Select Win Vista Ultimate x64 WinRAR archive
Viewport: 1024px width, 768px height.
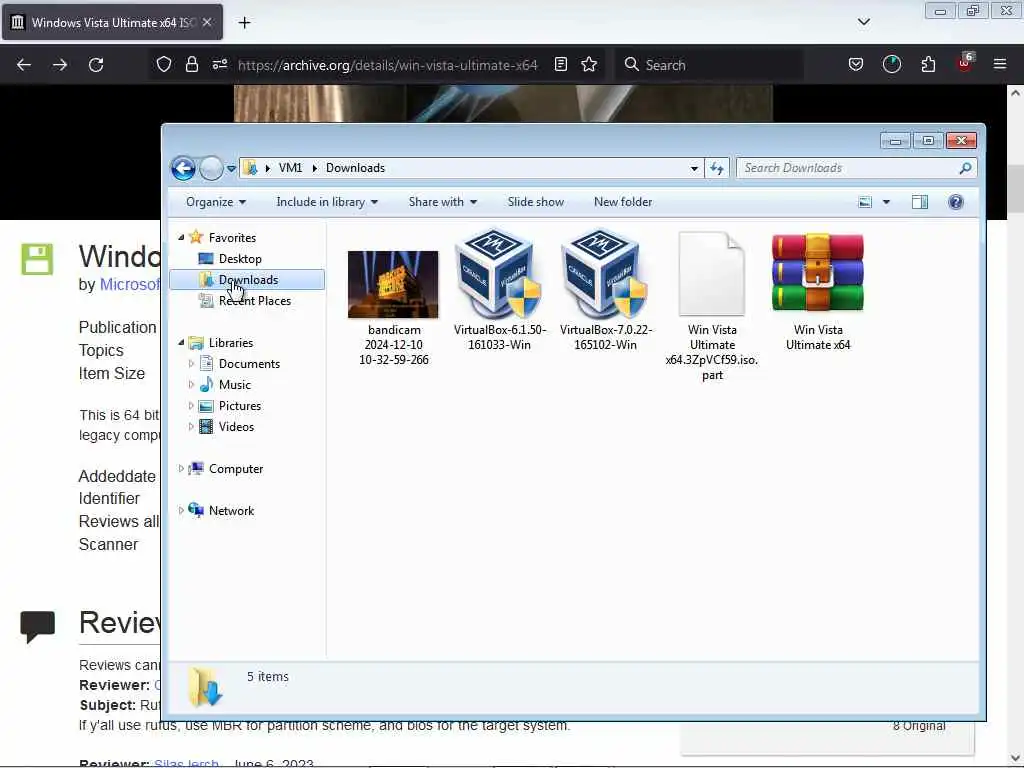tap(818, 273)
